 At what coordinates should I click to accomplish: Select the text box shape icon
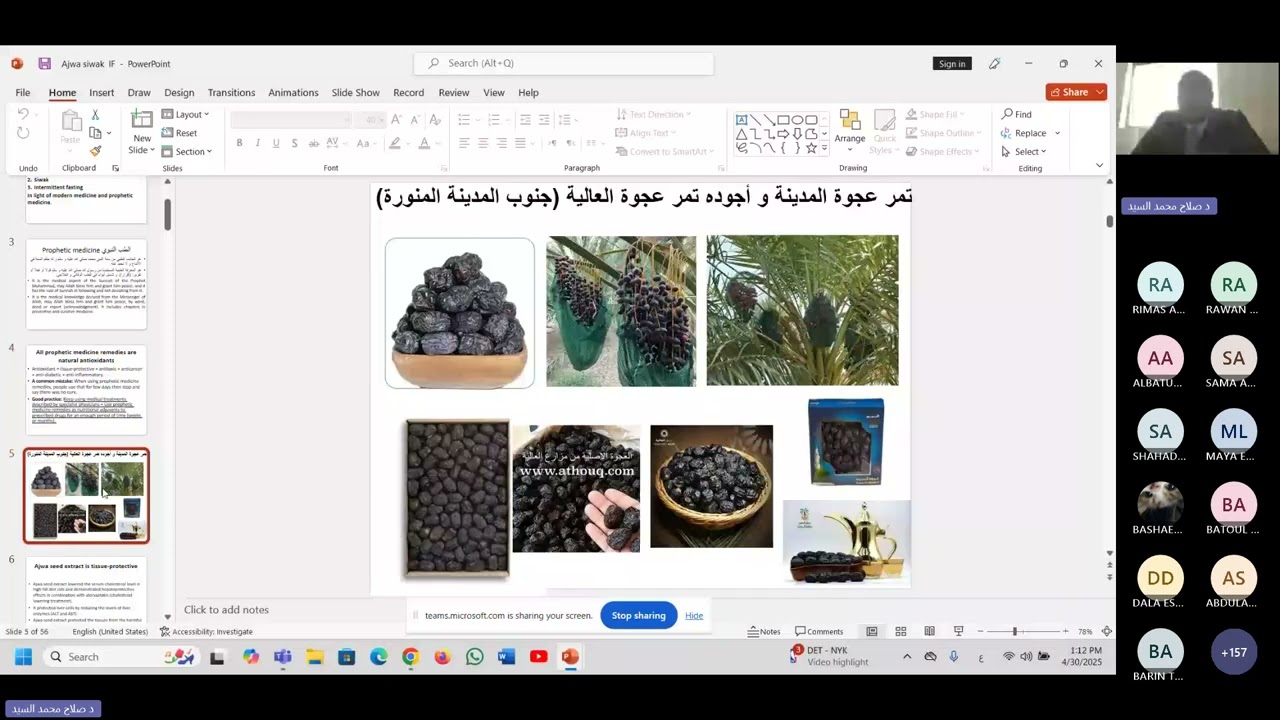click(x=741, y=119)
